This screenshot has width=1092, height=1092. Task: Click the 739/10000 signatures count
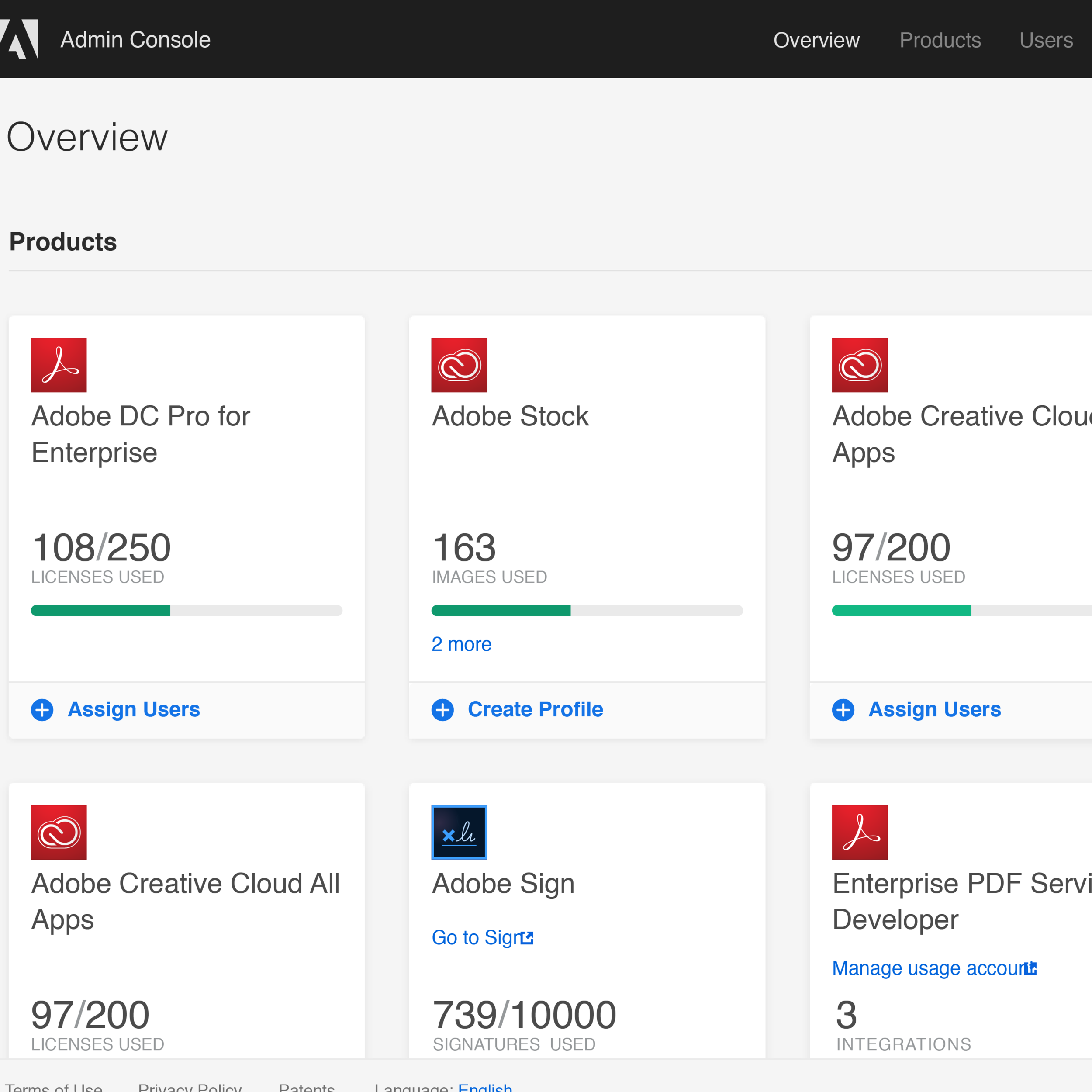point(524,1015)
